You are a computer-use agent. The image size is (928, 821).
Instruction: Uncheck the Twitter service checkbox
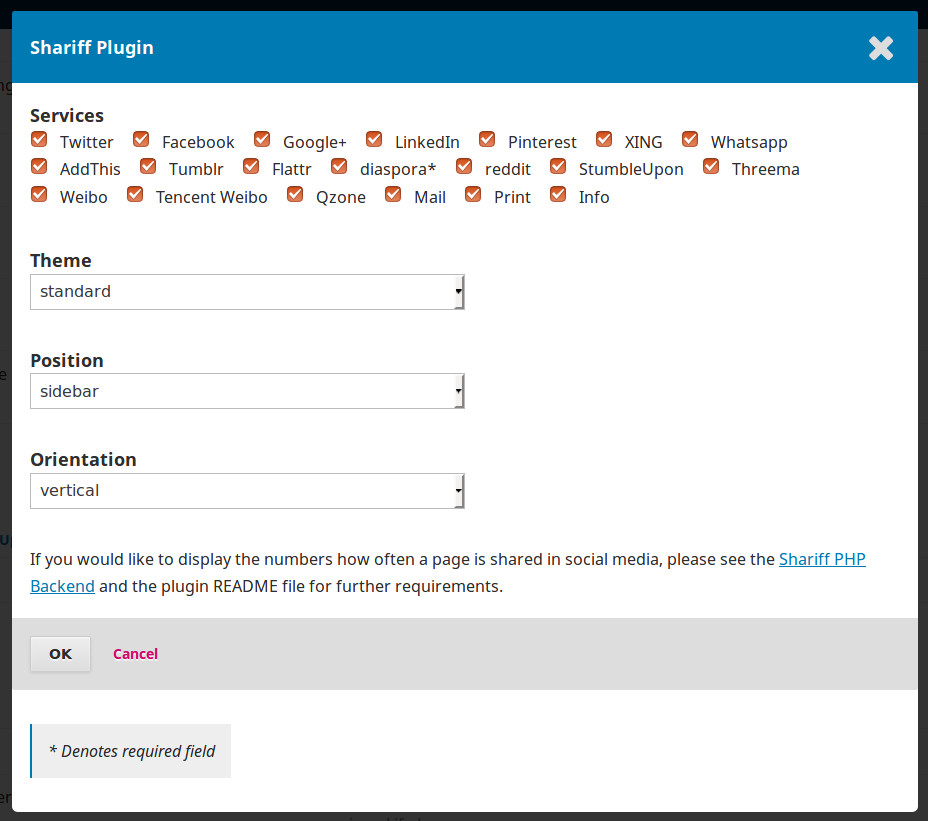coord(39,140)
